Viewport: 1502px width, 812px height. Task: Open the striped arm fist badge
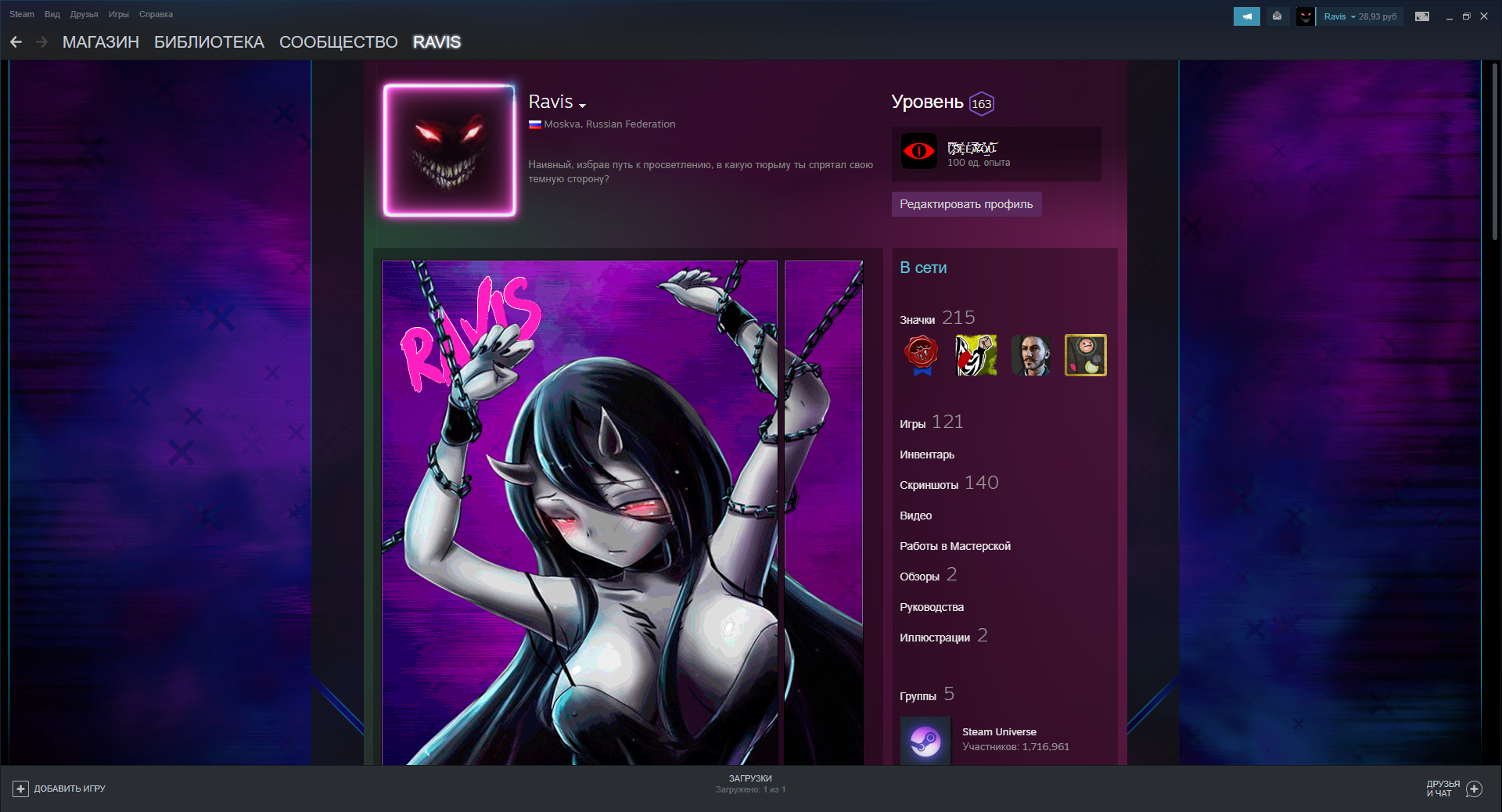(976, 355)
